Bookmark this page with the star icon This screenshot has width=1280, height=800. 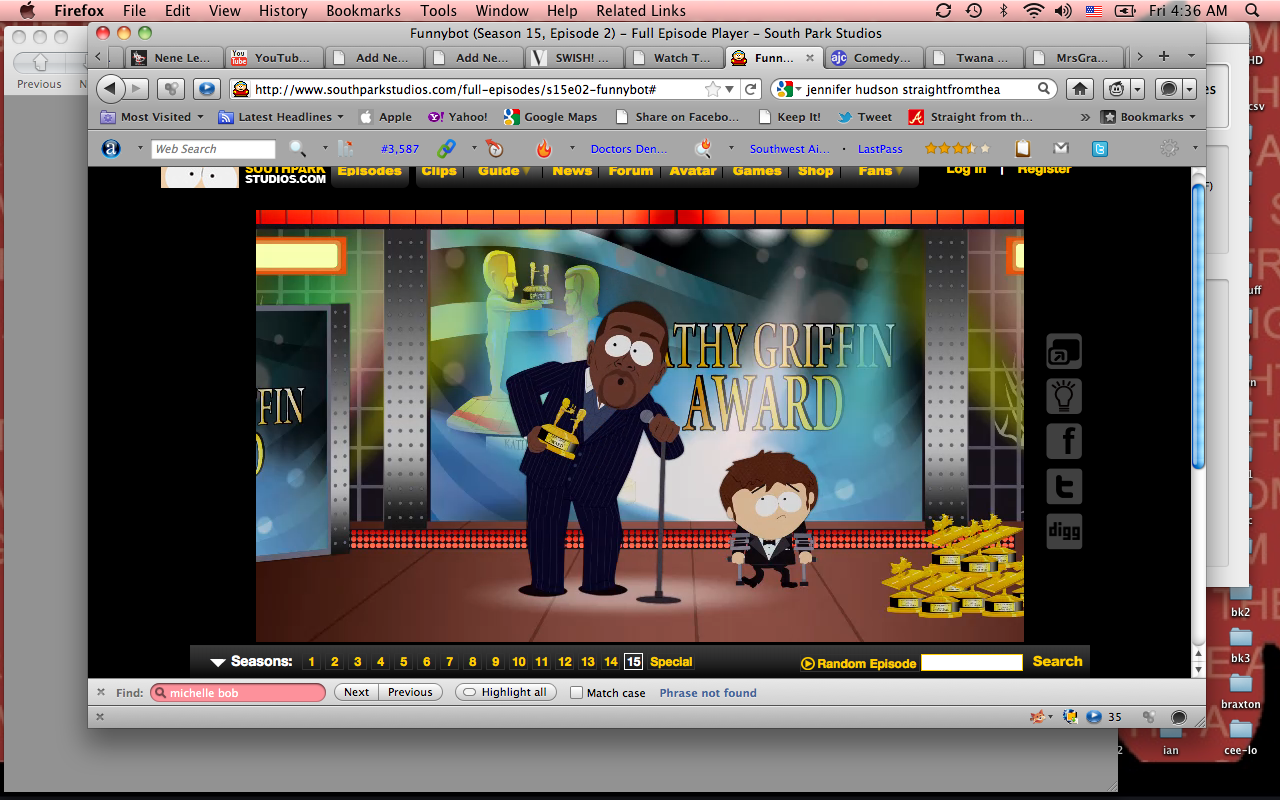pyautogui.click(x=713, y=89)
